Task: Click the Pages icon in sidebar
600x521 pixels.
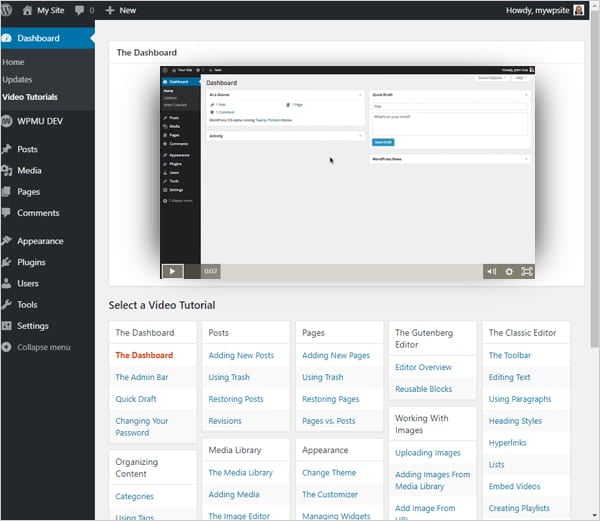Action: point(7,192)
